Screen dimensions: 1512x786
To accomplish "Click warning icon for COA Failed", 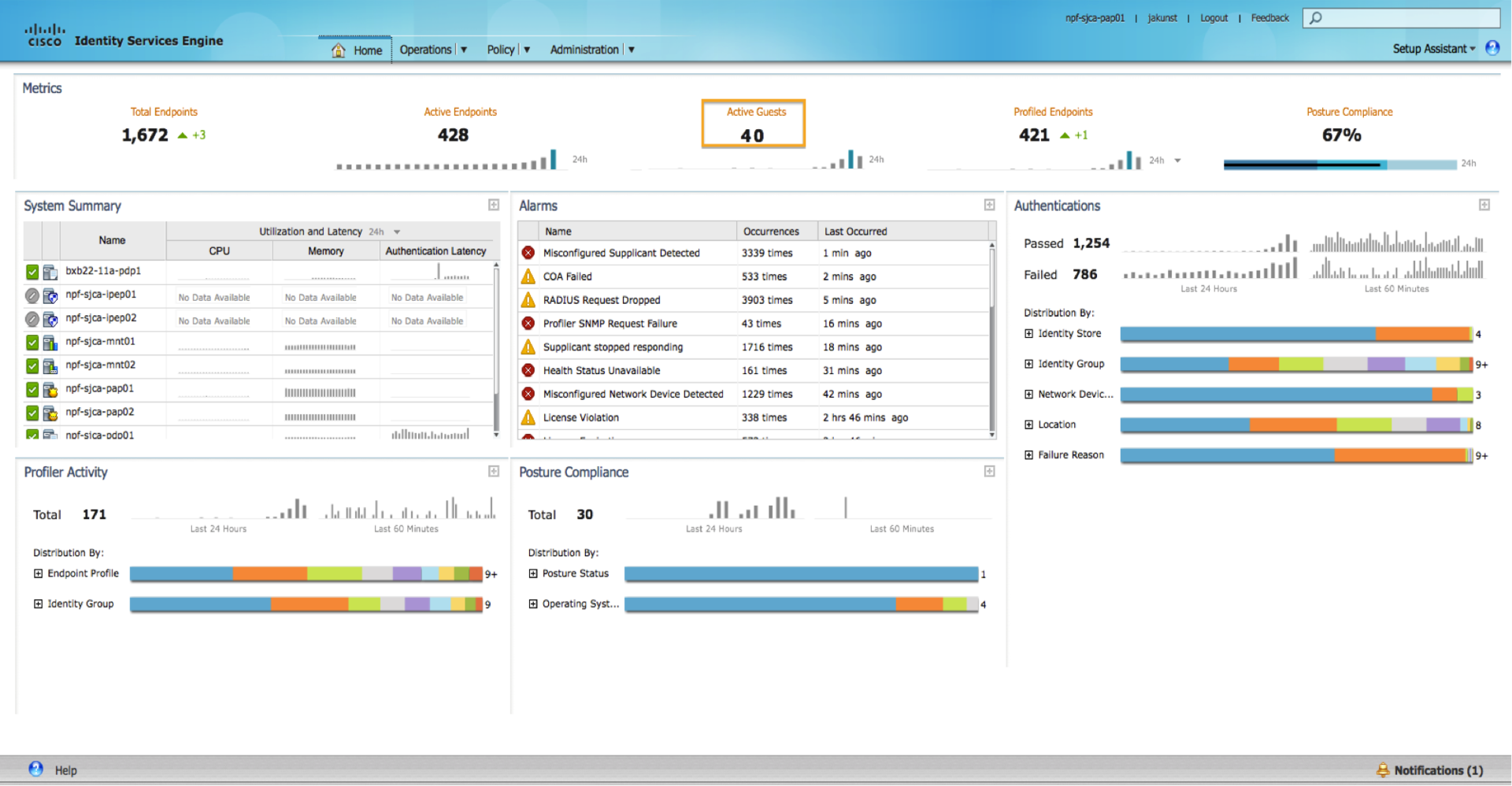I will click(528, 276).
